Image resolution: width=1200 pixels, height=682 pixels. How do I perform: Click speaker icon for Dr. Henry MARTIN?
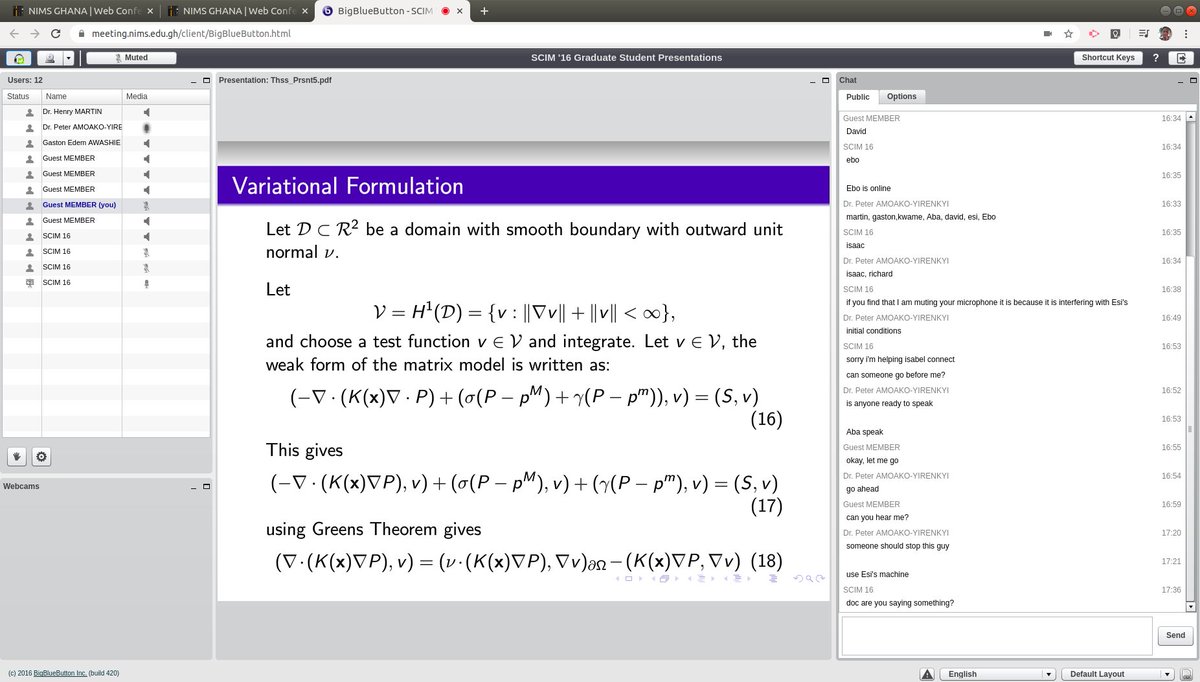click(x=146, y=112)
